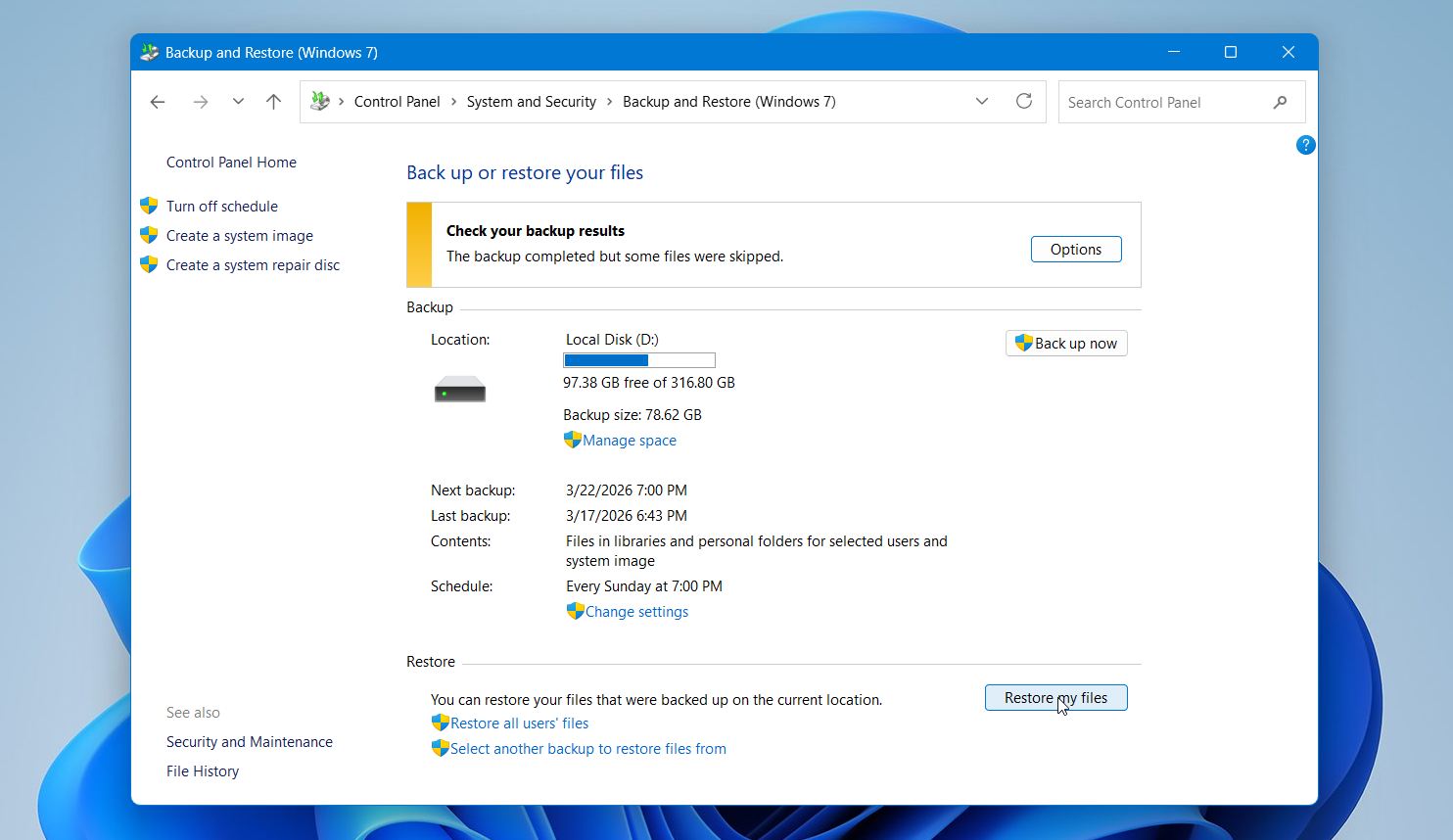
Task: Click the search magnifier icon
Action: tap(1281, 102)
